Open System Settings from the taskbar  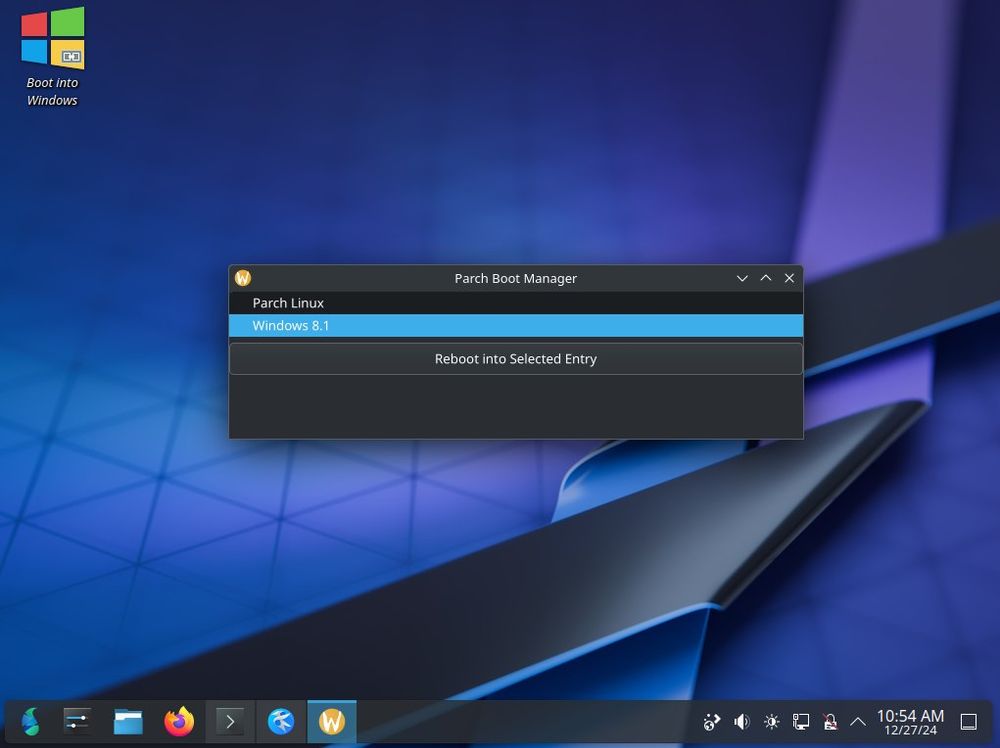77,722
